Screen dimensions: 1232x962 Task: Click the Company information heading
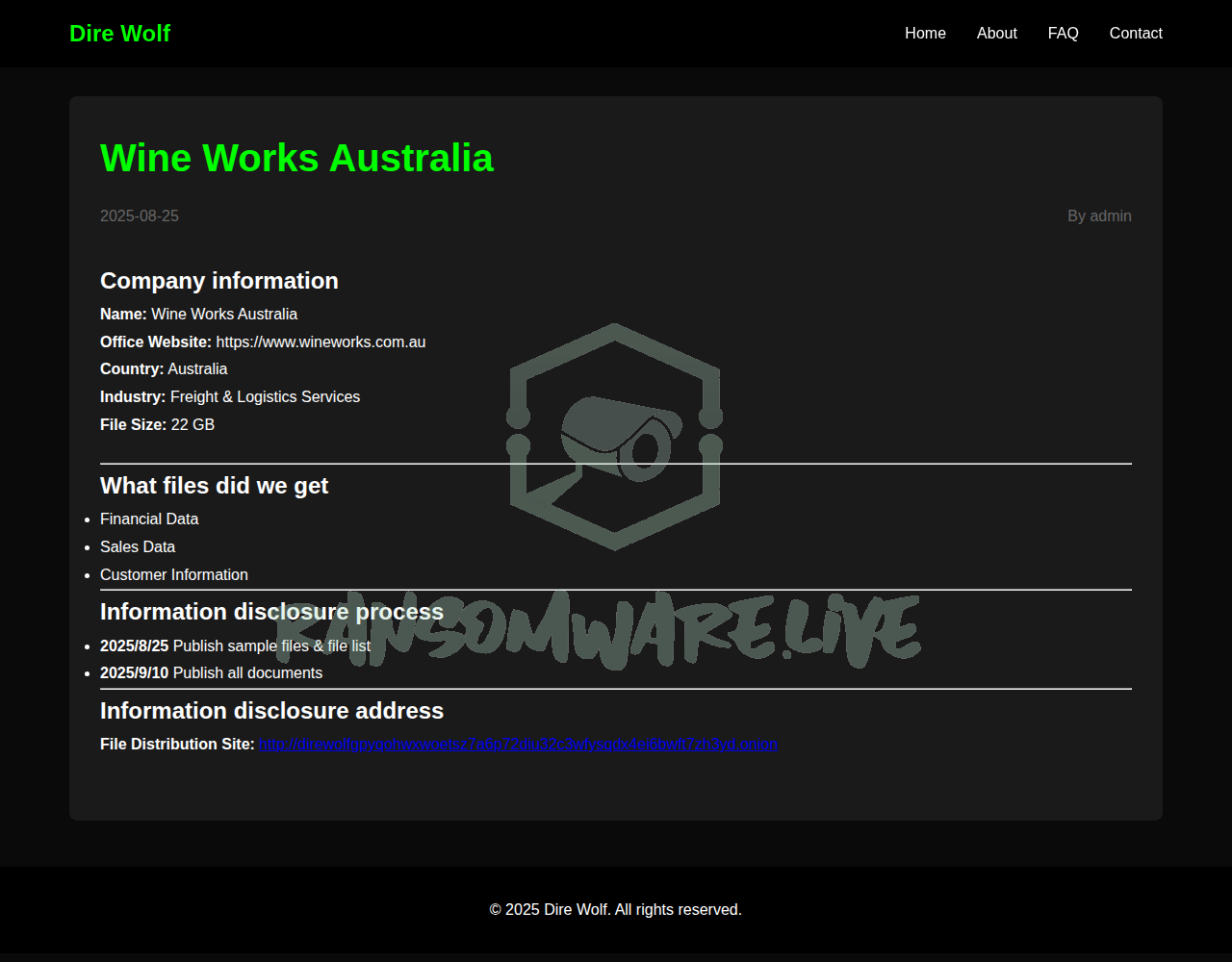(x=219, y=281)
